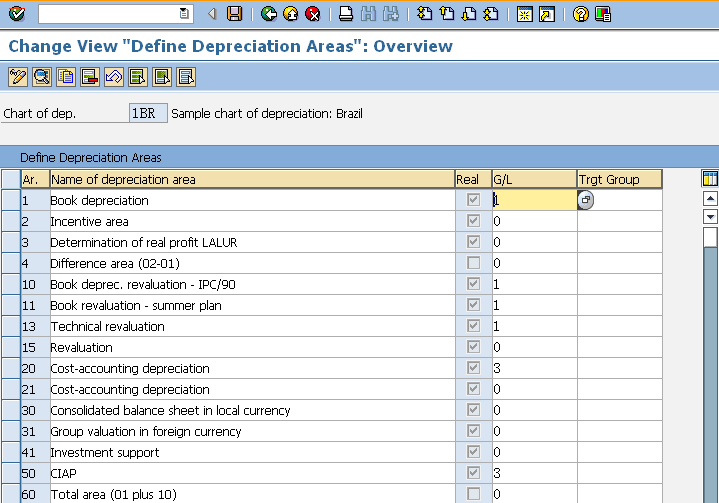Screen dimensions: 719x503
Task: Select row selector for Investment support
Action: 11,452
